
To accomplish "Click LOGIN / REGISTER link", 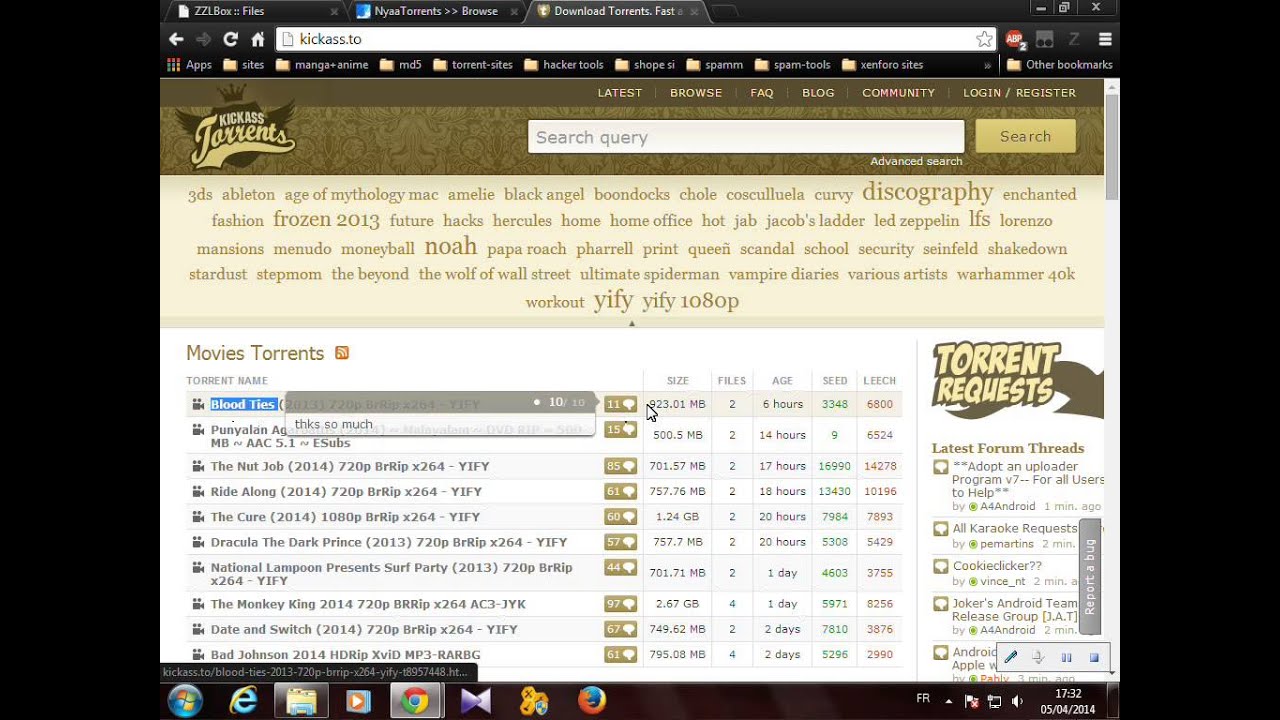I will point(1020,93).
